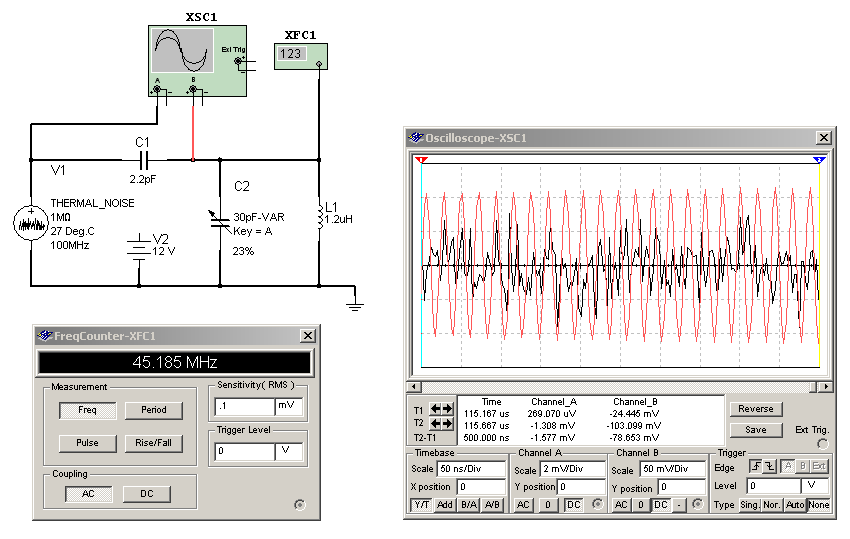Open oscilloscope trigger Level unit selector

click(x=817, y=485)
